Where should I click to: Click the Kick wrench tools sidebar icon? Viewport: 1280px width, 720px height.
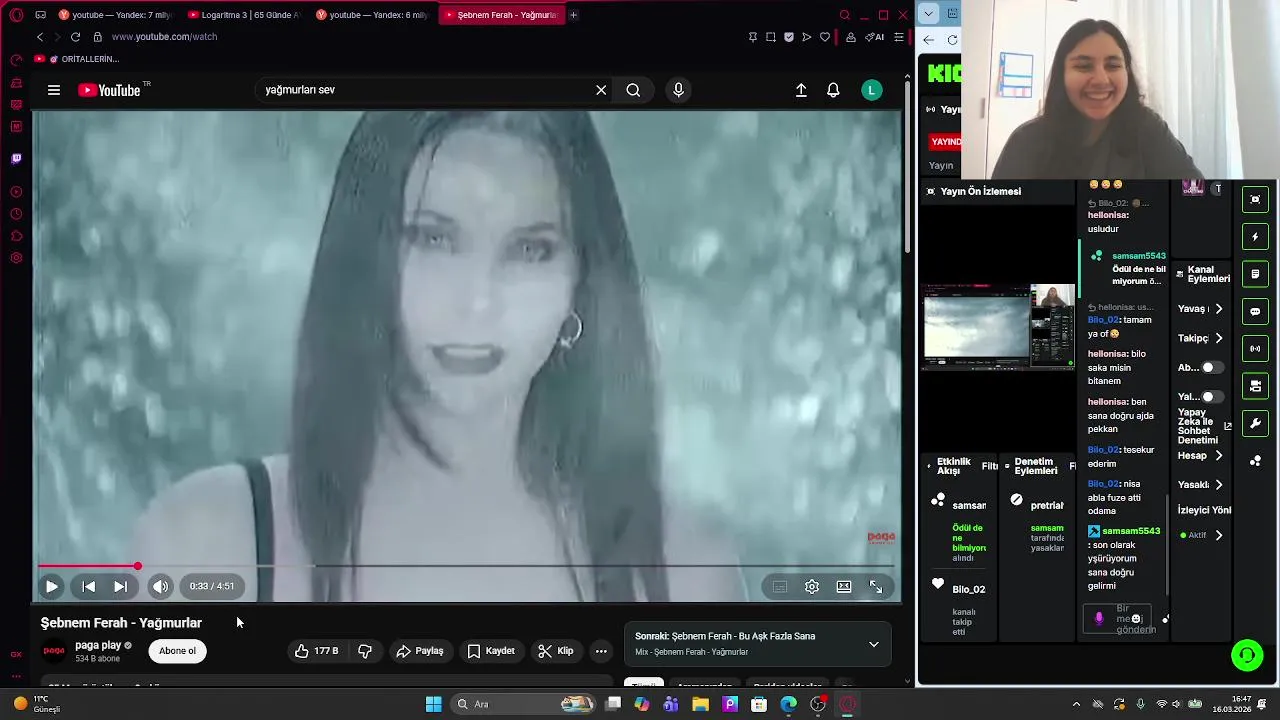pos(1255,424)
